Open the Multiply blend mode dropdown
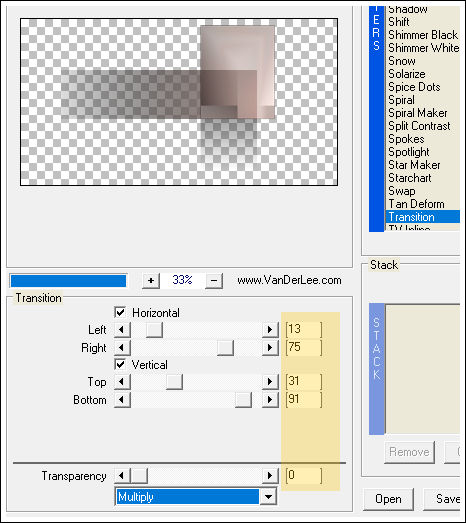 [x=269, y=497]
